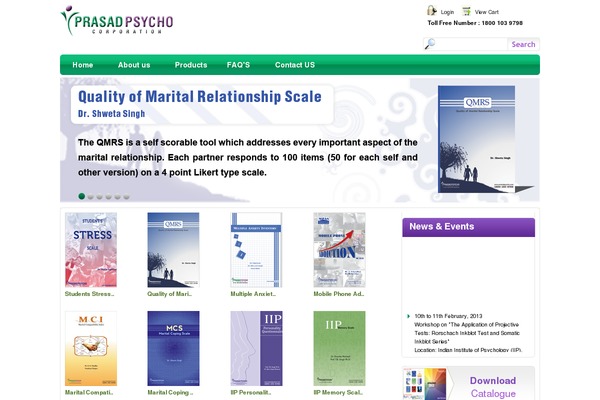Click the catalogue preview image
The width and height of the screenshot is (600, 400).
pyautogui.click(x=425, y=384)
